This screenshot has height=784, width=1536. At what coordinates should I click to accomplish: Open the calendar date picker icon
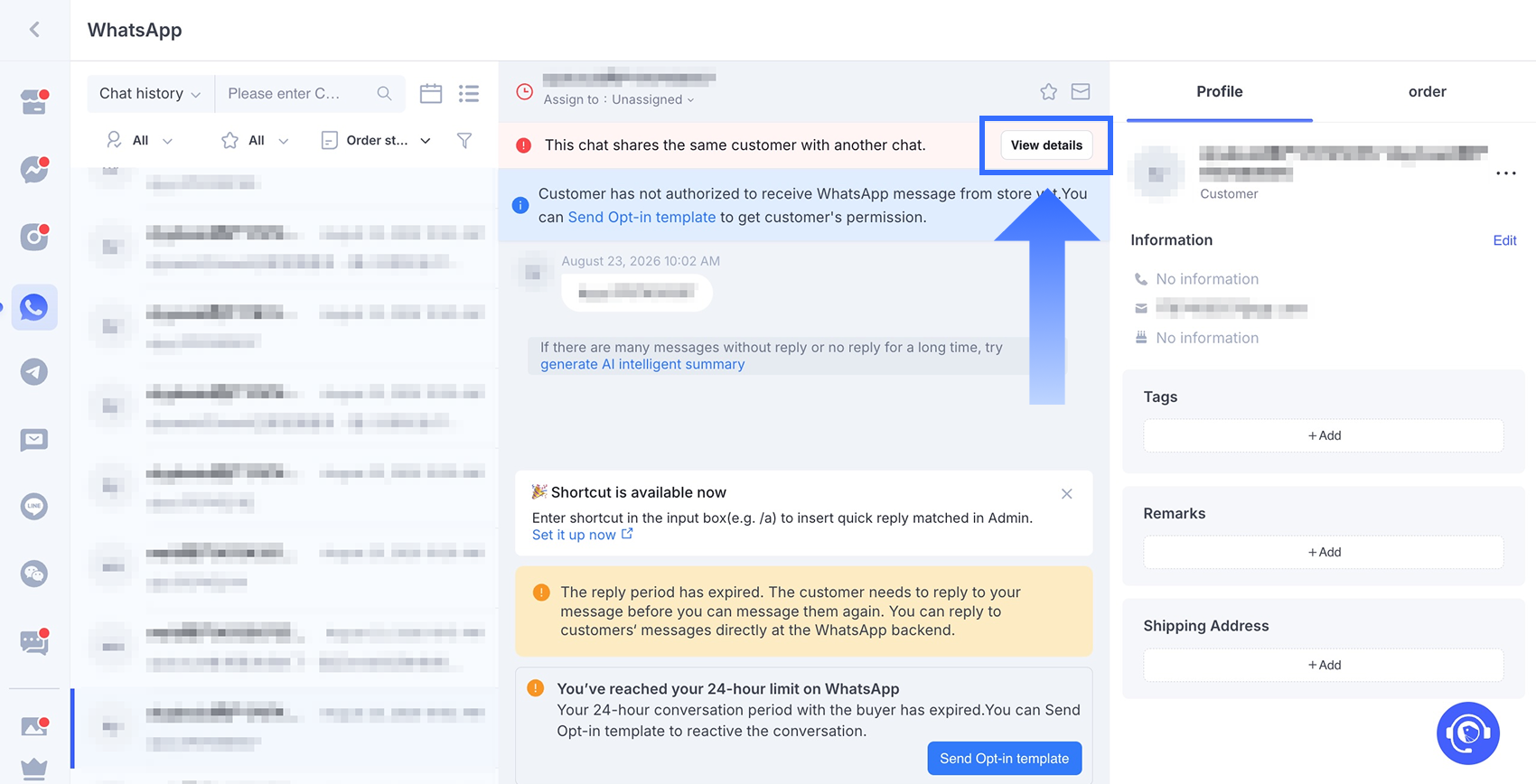click(x=431, y=93)
